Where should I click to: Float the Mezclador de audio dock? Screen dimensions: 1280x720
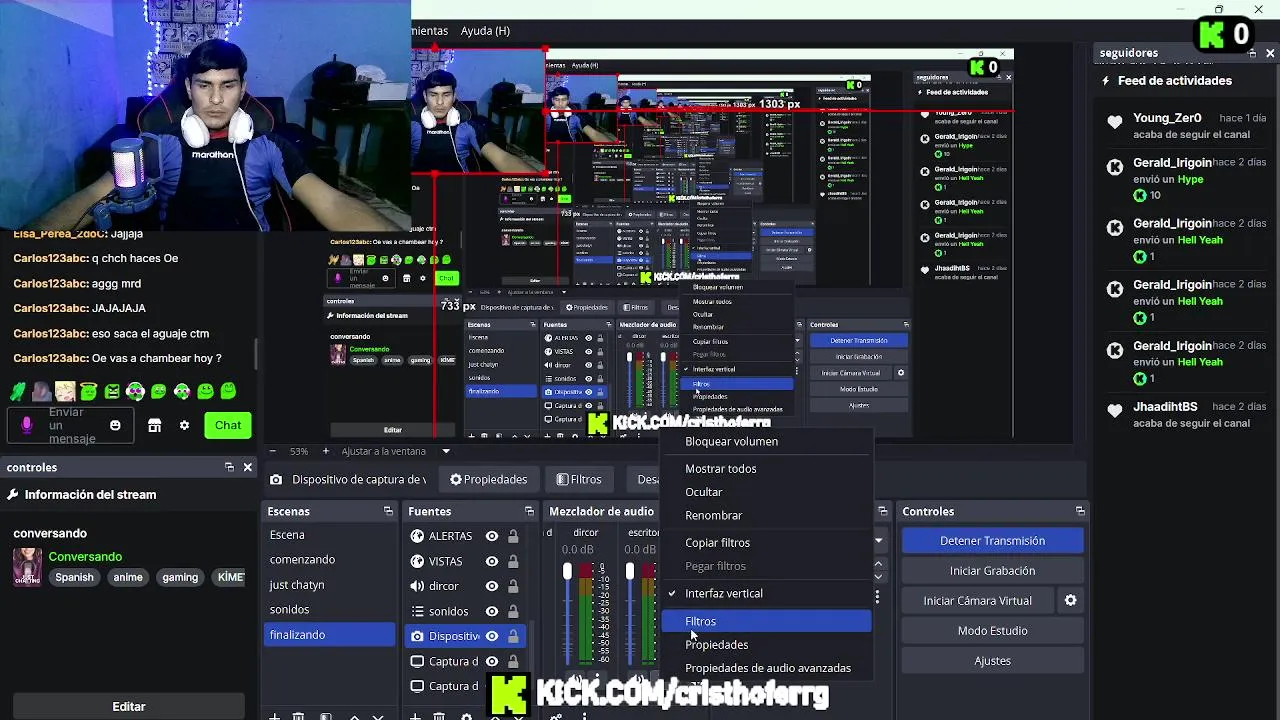(x=882, y=511)
